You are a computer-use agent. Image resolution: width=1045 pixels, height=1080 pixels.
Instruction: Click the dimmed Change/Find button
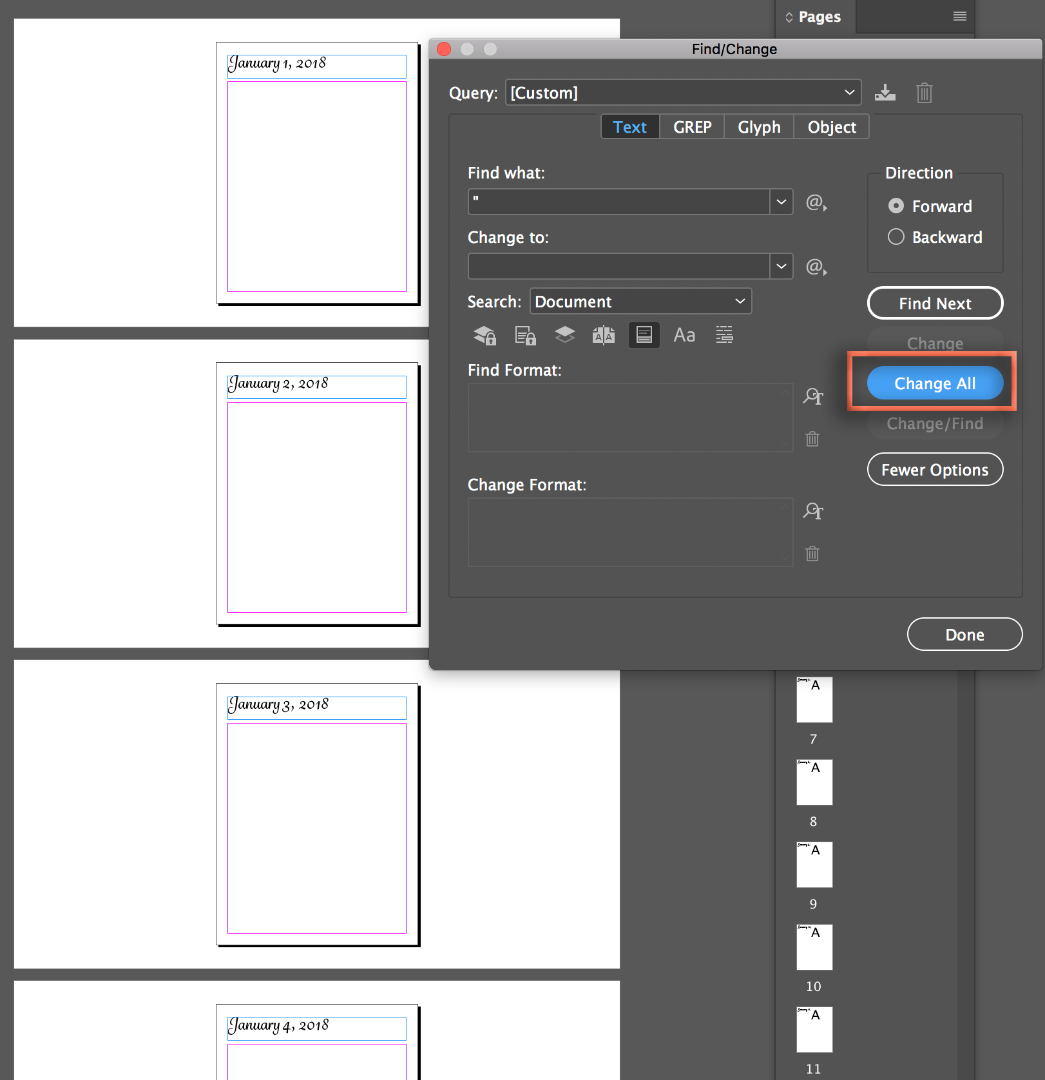click(935, 424)
